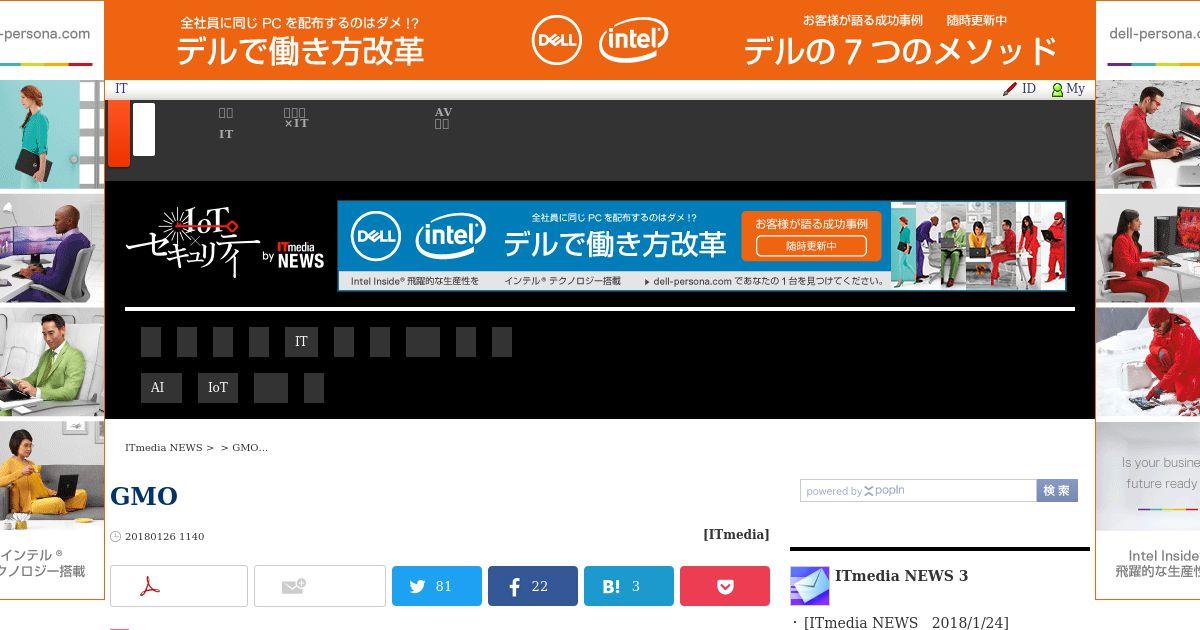Open the My user account icon
Image resolution: width=1200 pixels, height=630 pixels.
click(1057, 89)
